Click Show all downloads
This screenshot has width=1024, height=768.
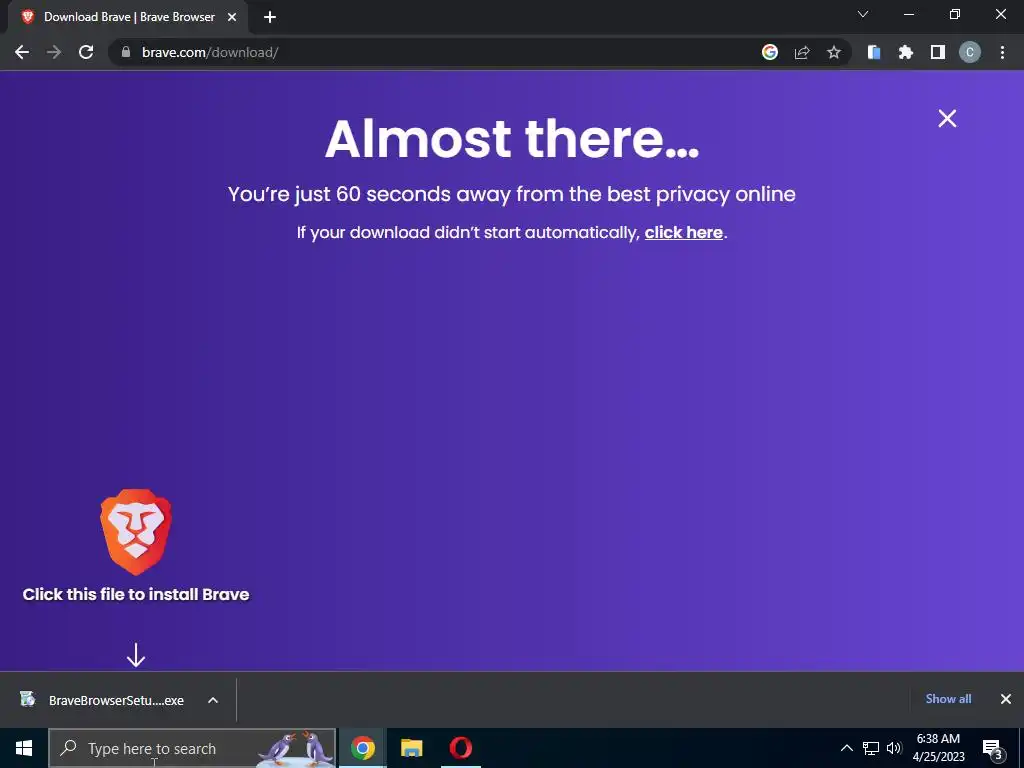948,699
